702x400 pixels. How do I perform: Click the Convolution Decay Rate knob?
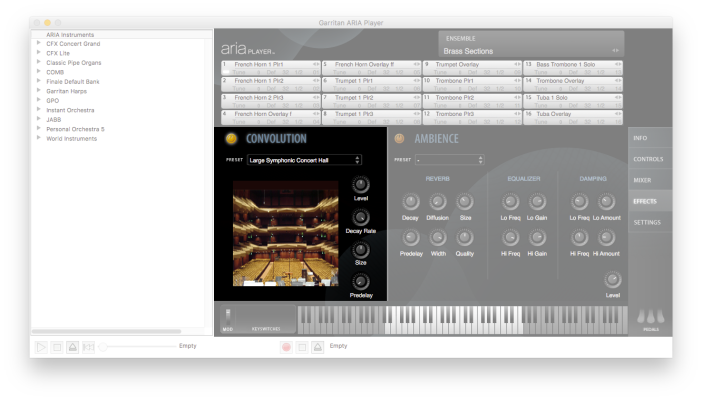pos(361,218)
